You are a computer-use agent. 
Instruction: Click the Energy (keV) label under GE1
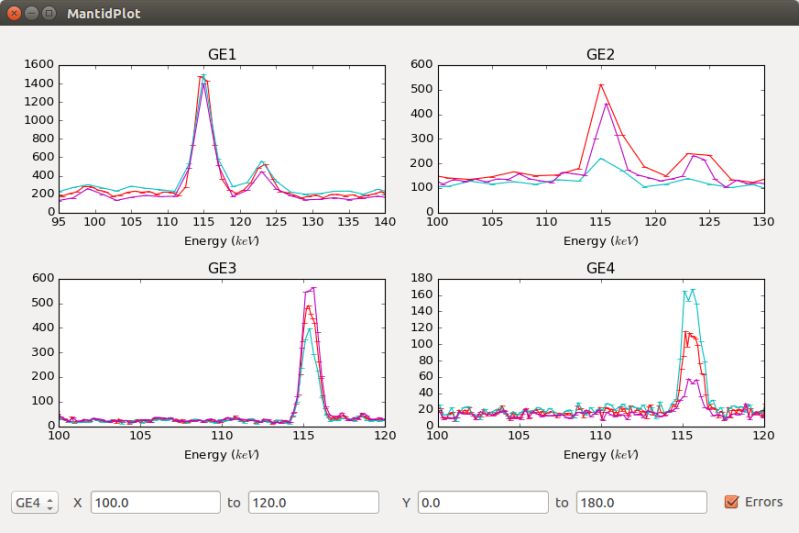[222, 241]
